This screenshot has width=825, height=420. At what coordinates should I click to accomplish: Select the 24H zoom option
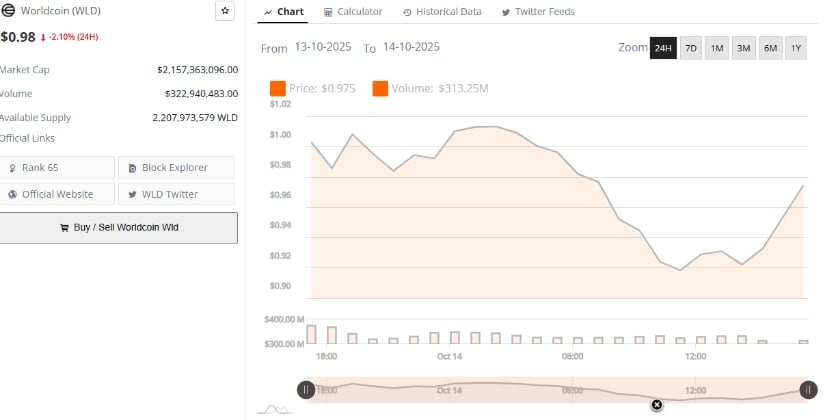[x=662, y=48]
